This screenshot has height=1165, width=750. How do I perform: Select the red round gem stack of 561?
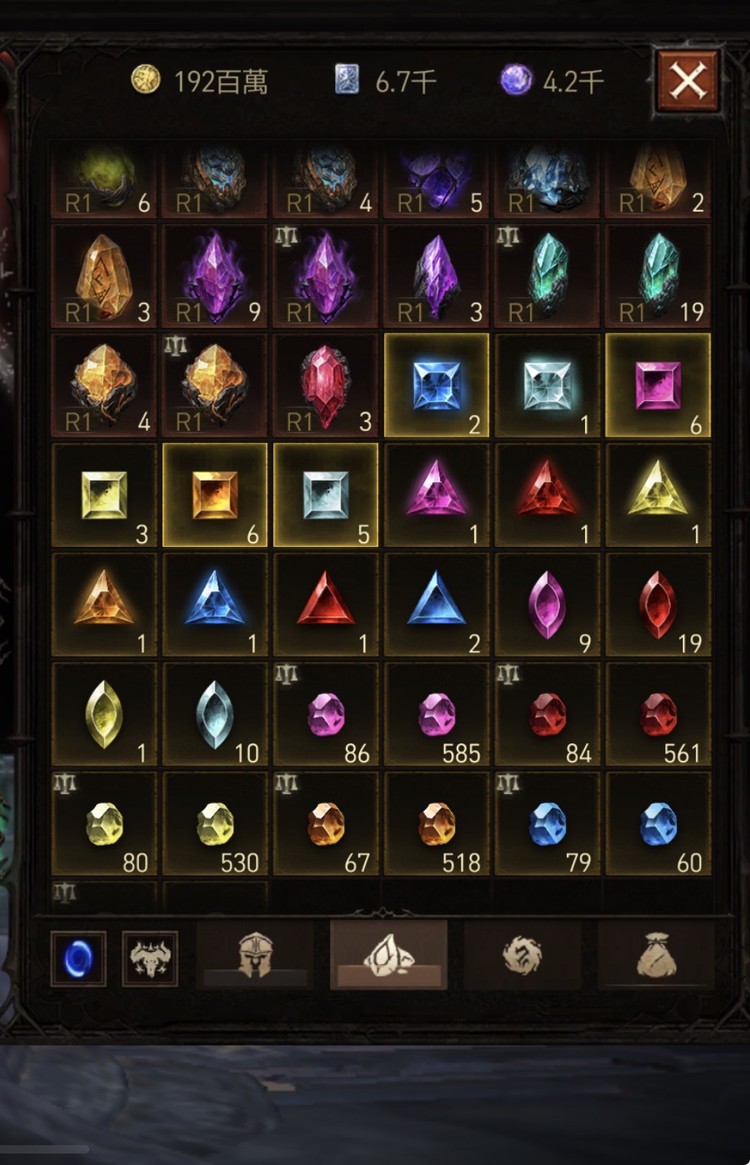(658, 715)
